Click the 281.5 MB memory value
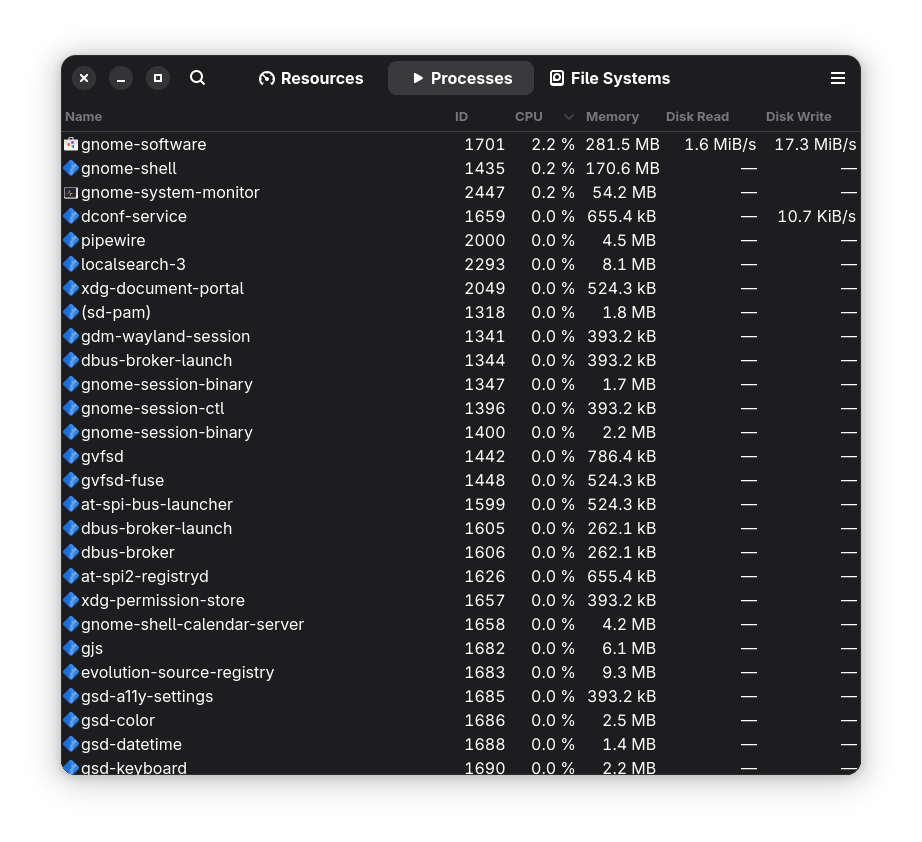This screenshot has height=842, width=922. point(622,144)
